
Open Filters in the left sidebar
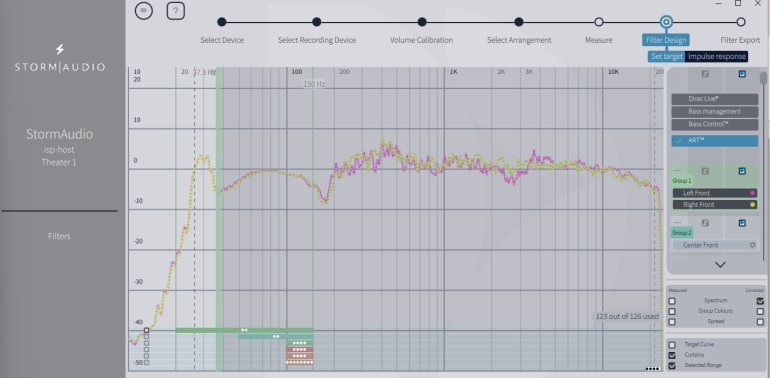coord(59,236)
